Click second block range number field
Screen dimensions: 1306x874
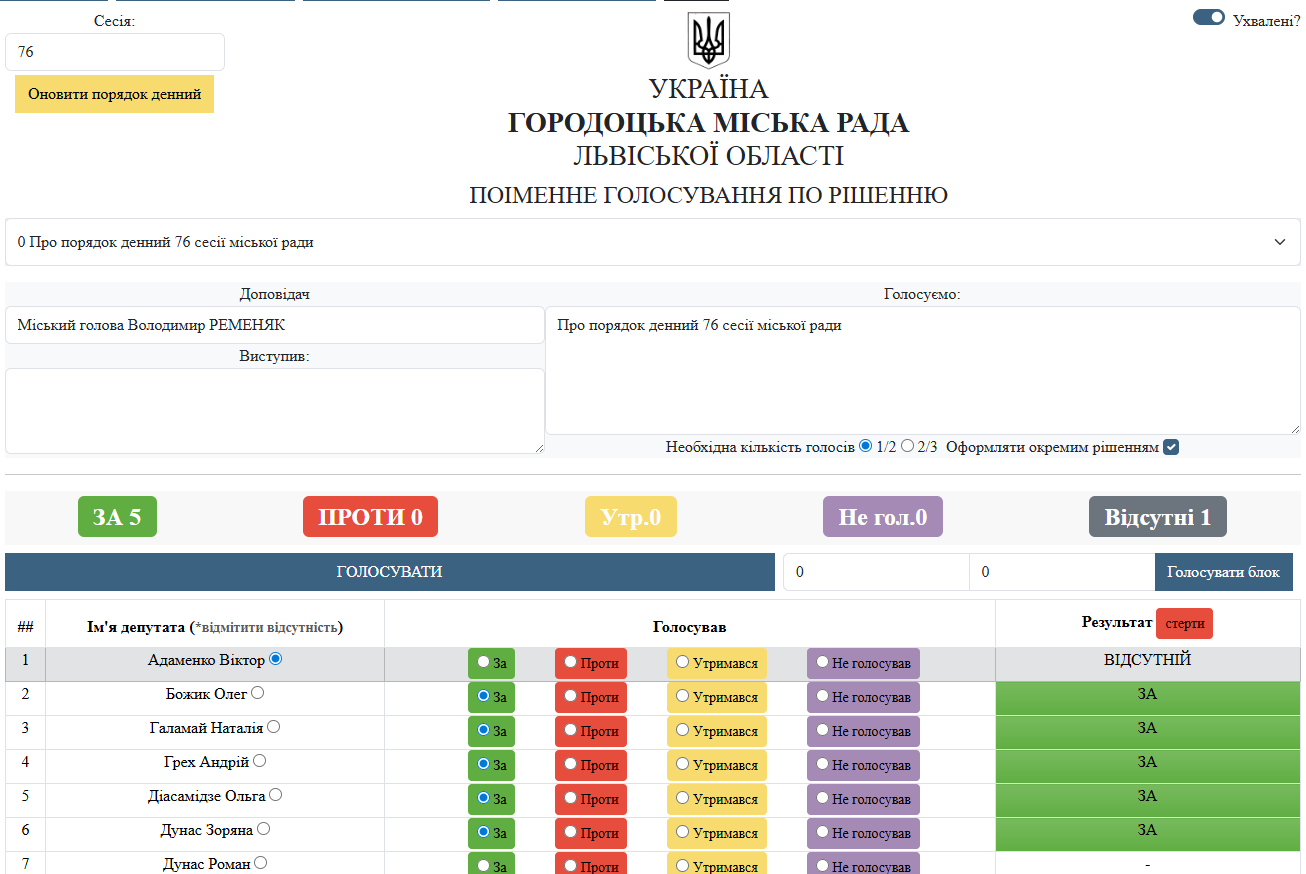click(1062, 572)
